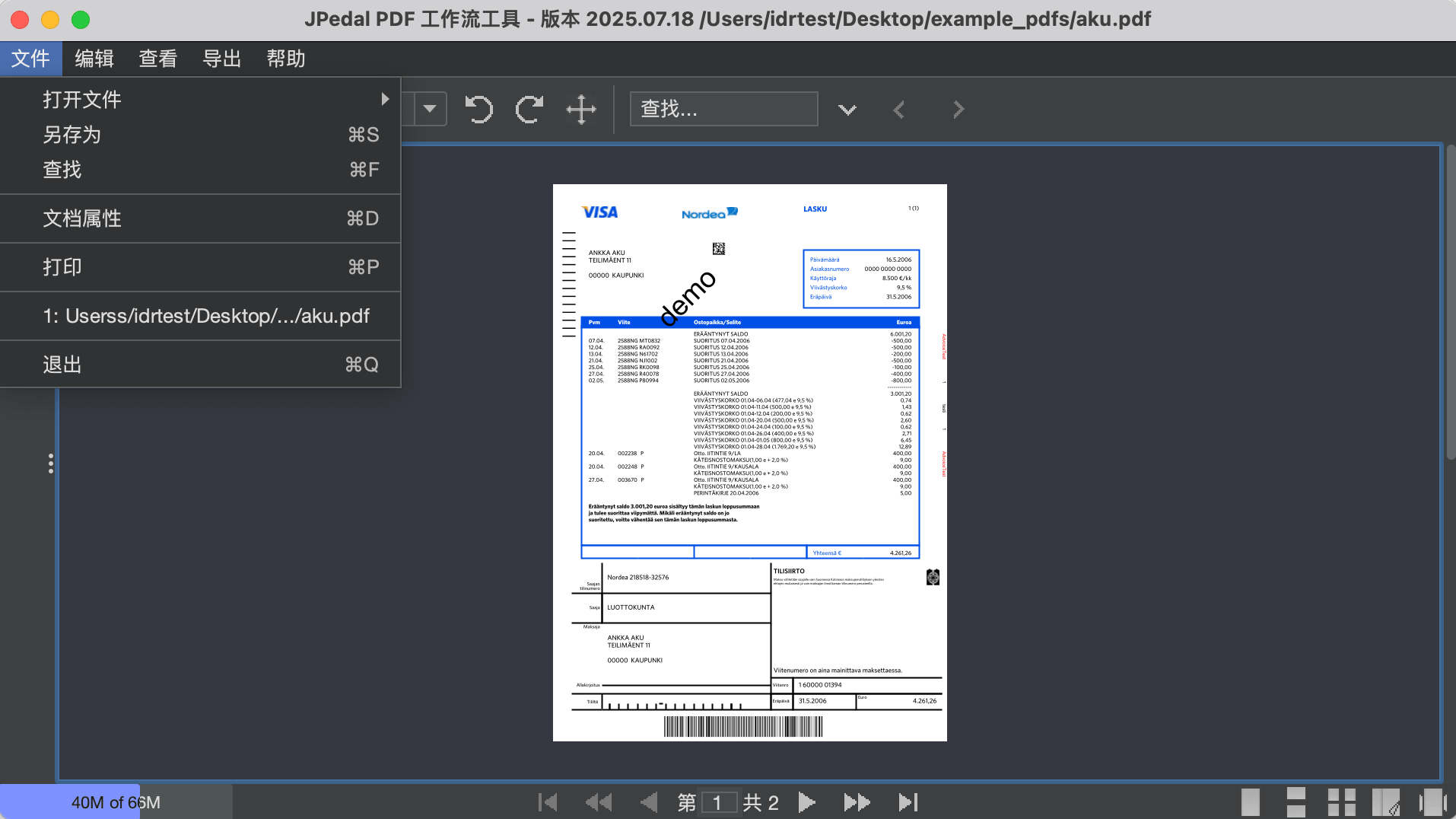This screenshot has width=1456, height=819.
Task: Switch to continuous page view mode
Action: (1295, 802)
